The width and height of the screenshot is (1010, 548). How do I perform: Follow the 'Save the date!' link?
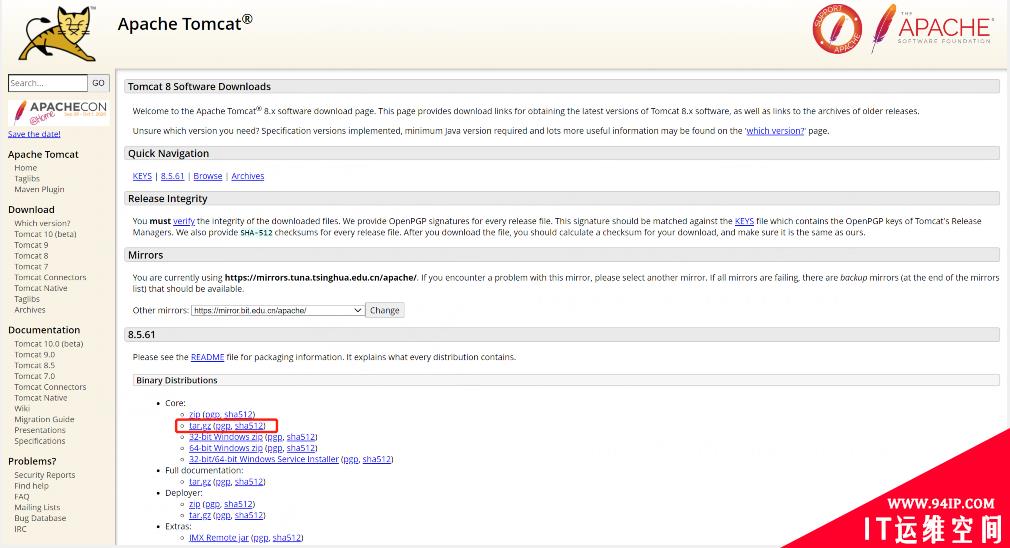point(34,134)
